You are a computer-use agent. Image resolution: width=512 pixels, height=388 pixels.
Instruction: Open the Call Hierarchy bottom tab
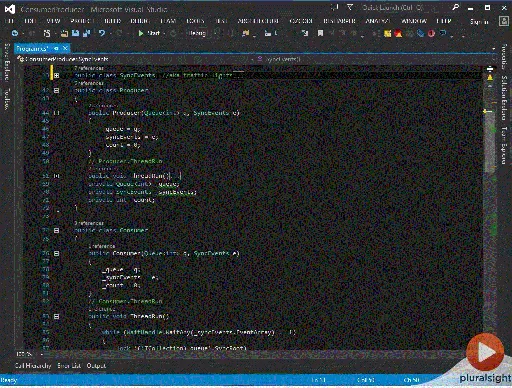coord(33,366)
